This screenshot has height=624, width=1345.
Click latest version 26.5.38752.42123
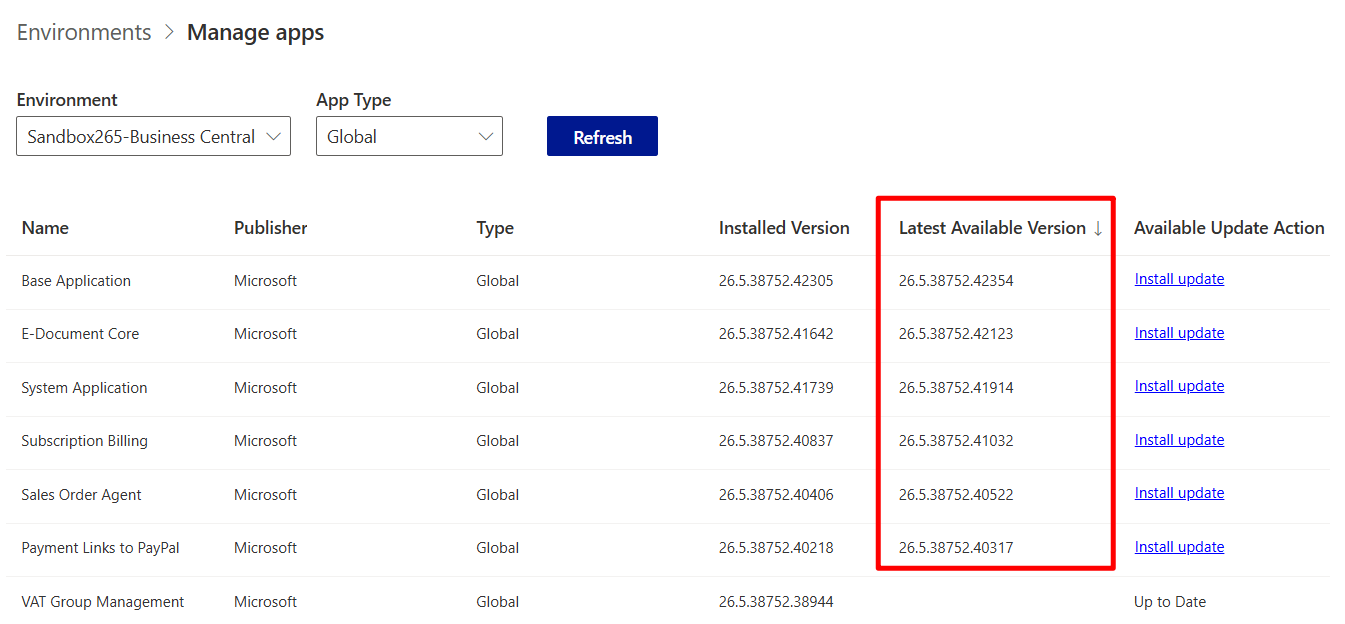[x=956, y=334]
